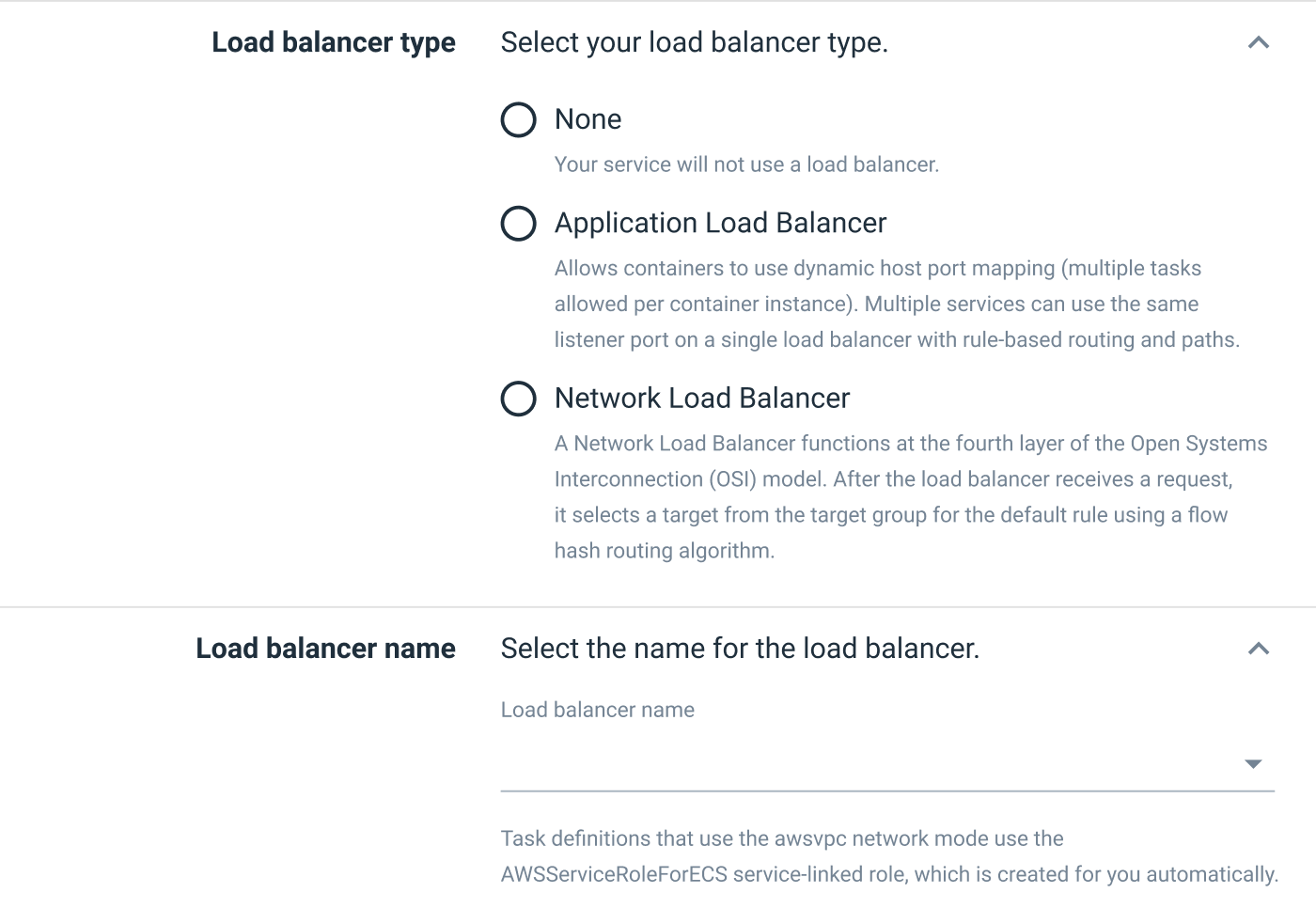Click the bold 'Load balancer type' heading
Viewport: 1316px width, 924px height.
point(333,42)
